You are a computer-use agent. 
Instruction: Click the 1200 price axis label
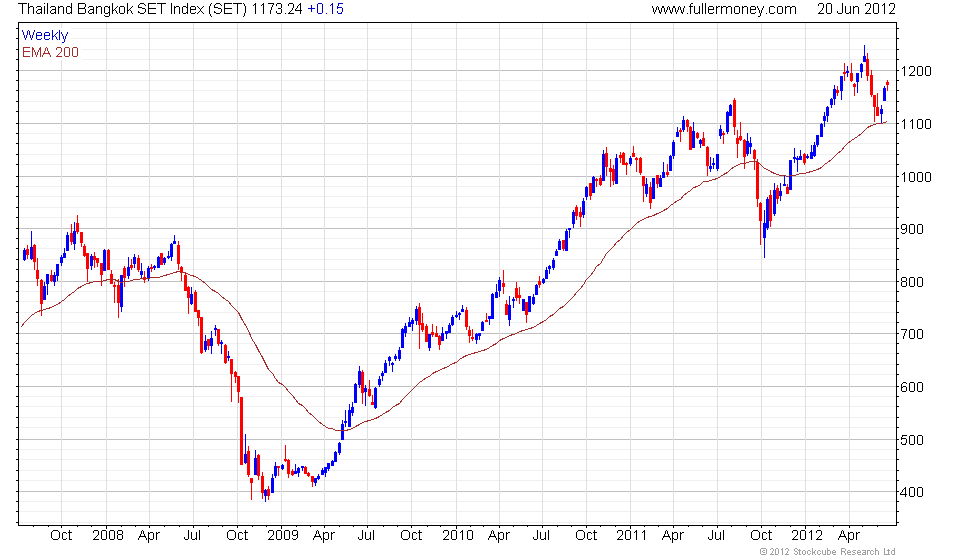tap(916, 71)
